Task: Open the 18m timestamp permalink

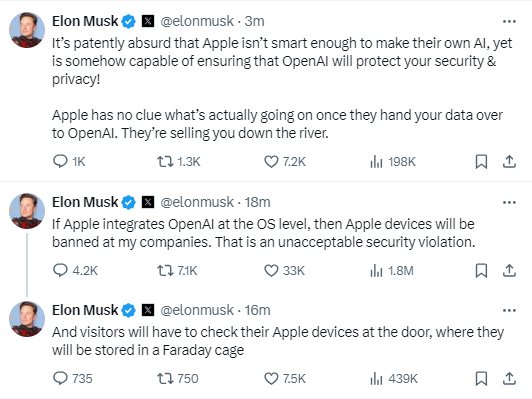Action: (258, 203)
